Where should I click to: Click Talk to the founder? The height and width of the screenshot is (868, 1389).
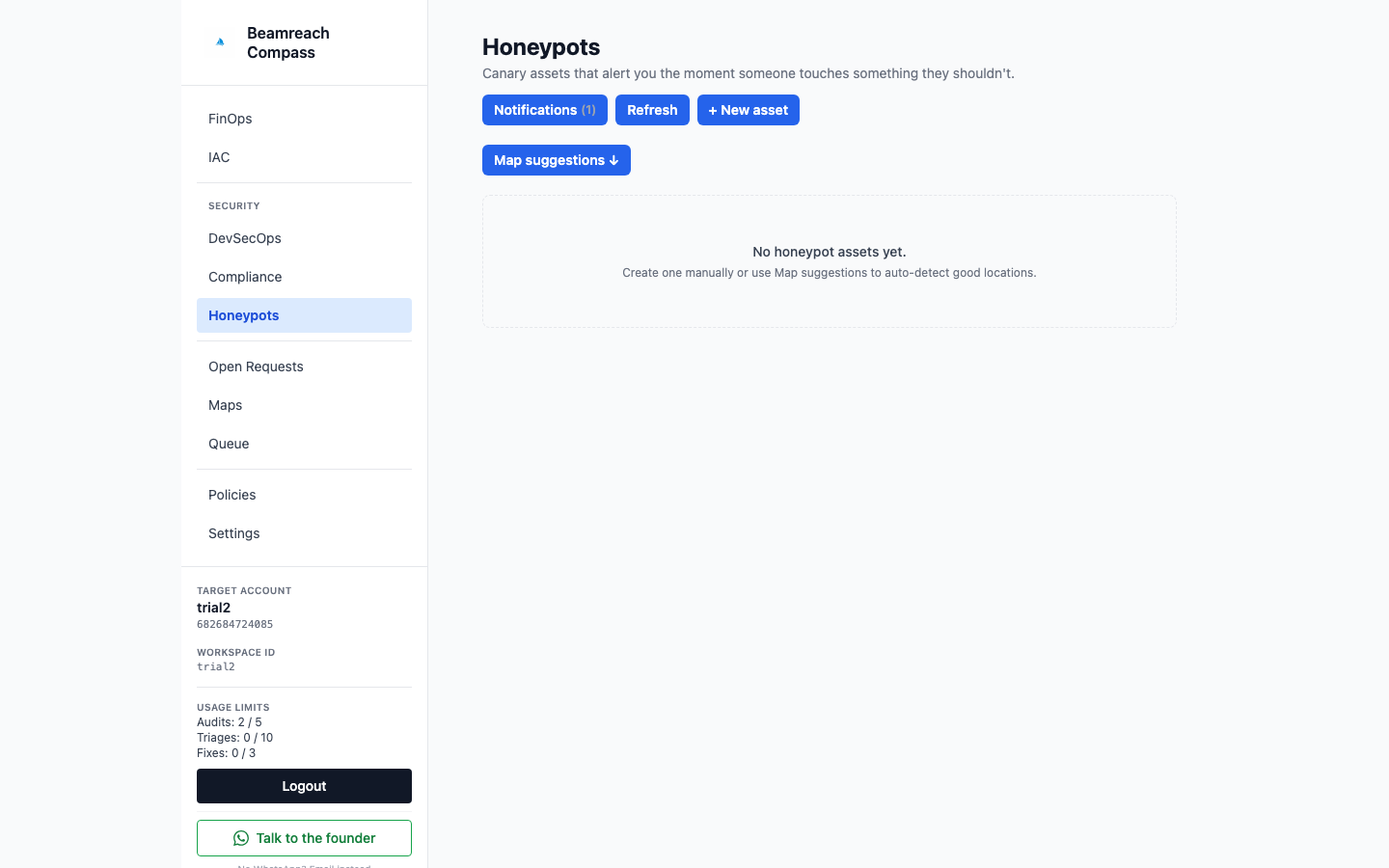[x=304, y=838]
